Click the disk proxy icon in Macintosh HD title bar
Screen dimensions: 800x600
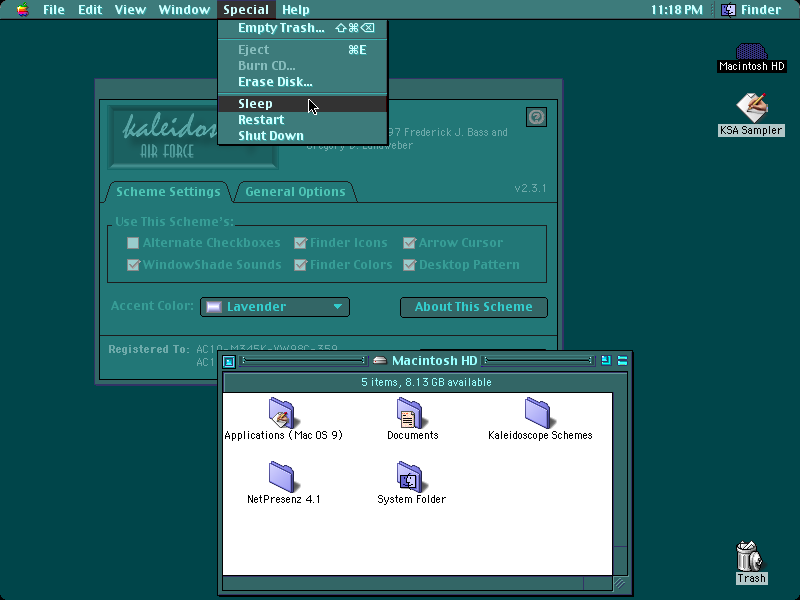380,361
